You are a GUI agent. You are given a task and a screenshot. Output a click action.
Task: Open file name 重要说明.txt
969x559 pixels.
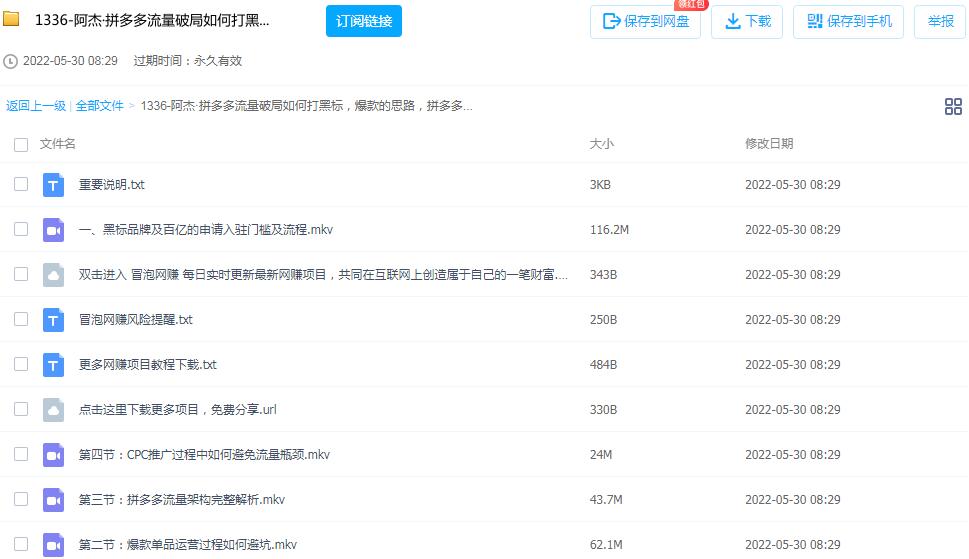(112, 185)
